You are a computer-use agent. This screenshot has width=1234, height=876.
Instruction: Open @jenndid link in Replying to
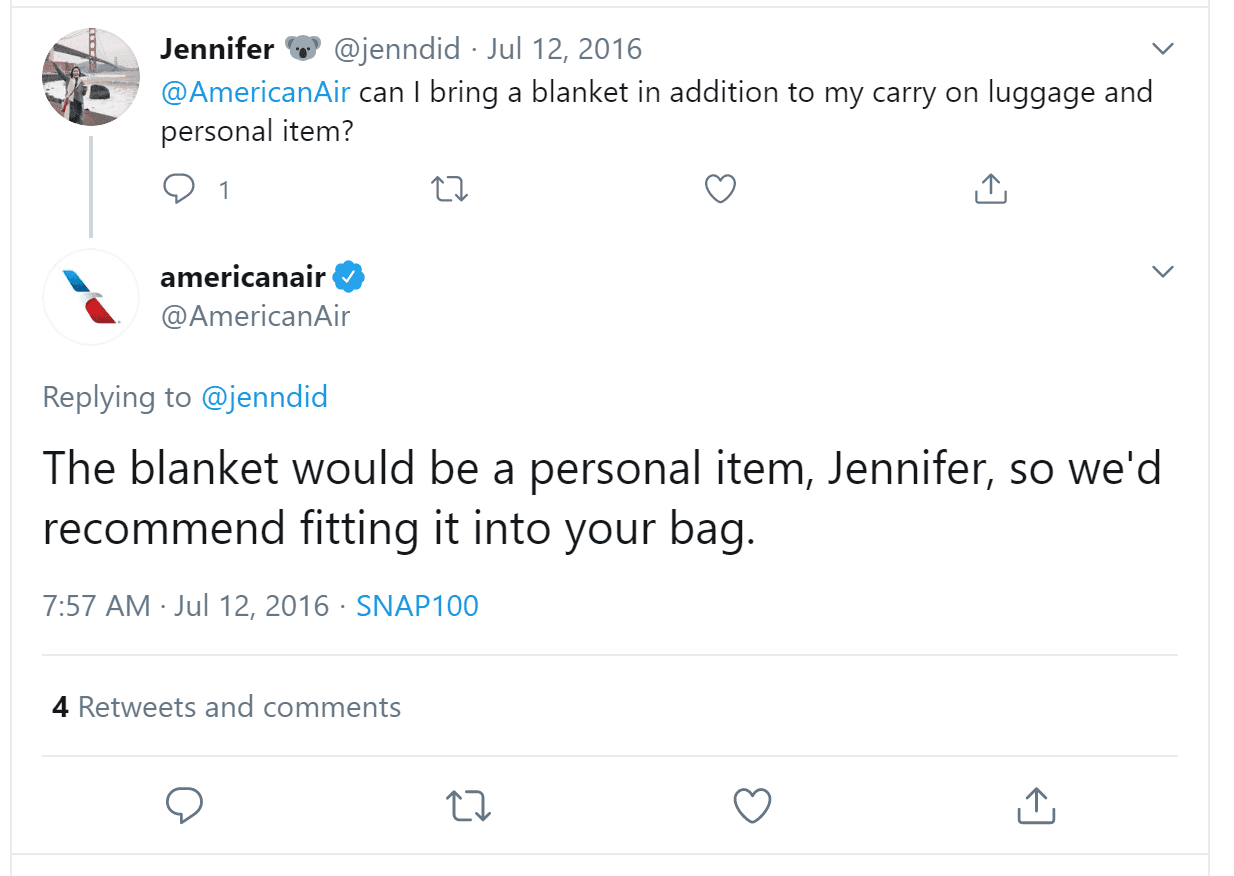[264, 397]
